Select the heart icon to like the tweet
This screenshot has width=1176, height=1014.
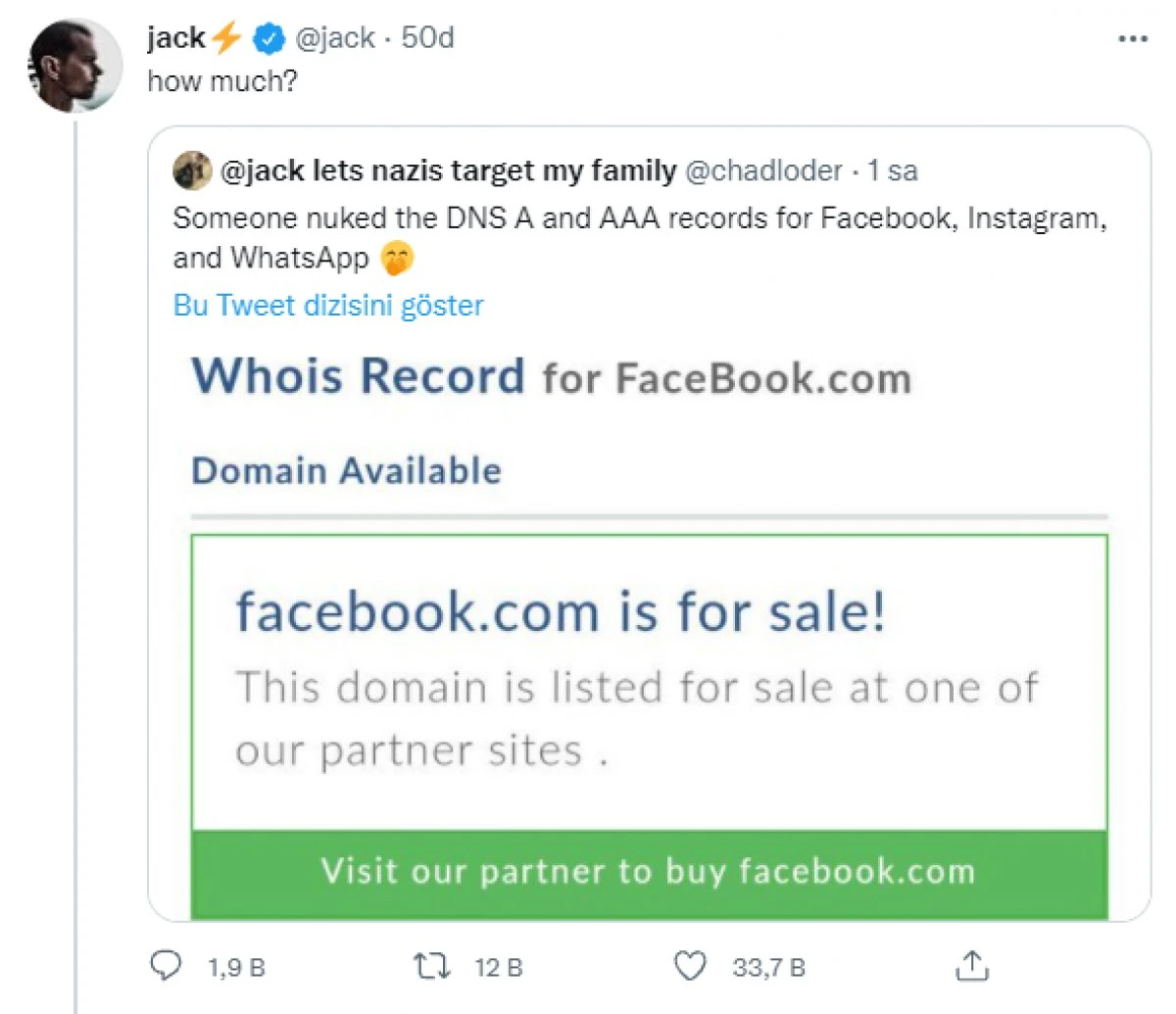(x=689, y=966)
